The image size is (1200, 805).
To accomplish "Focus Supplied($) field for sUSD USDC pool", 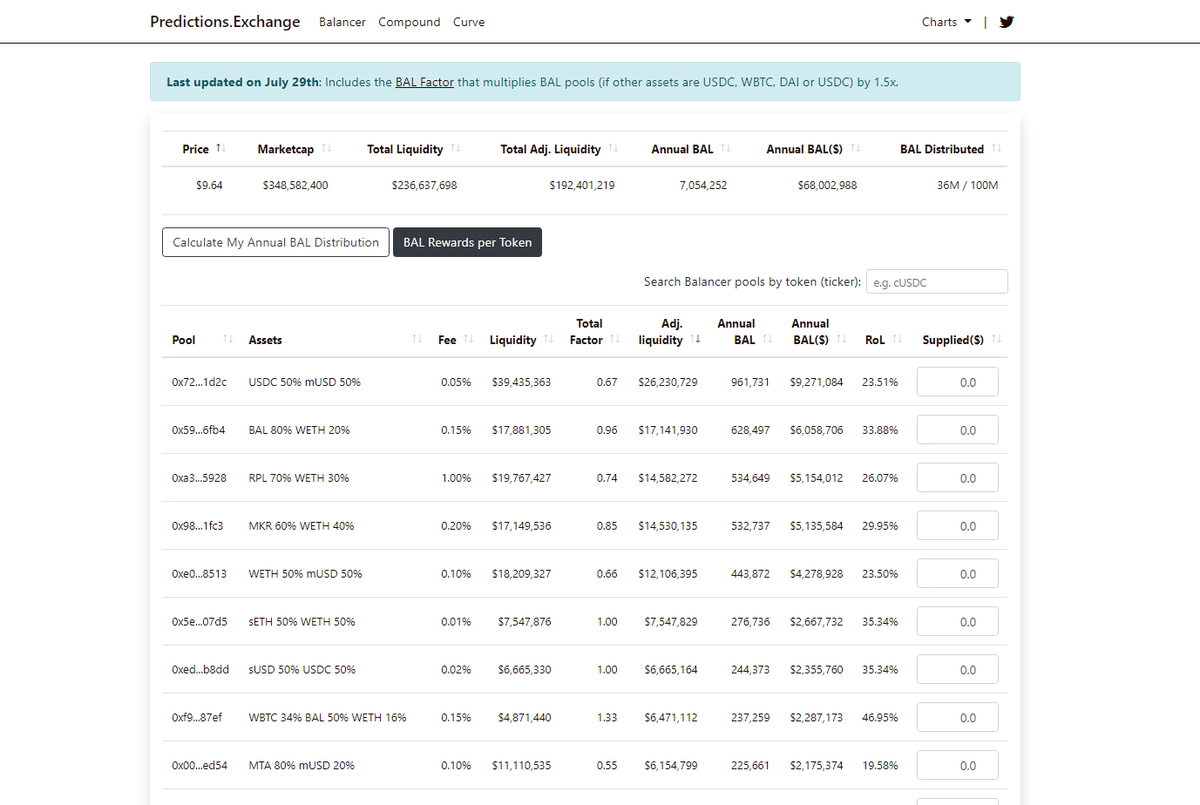I will (958, 670).
